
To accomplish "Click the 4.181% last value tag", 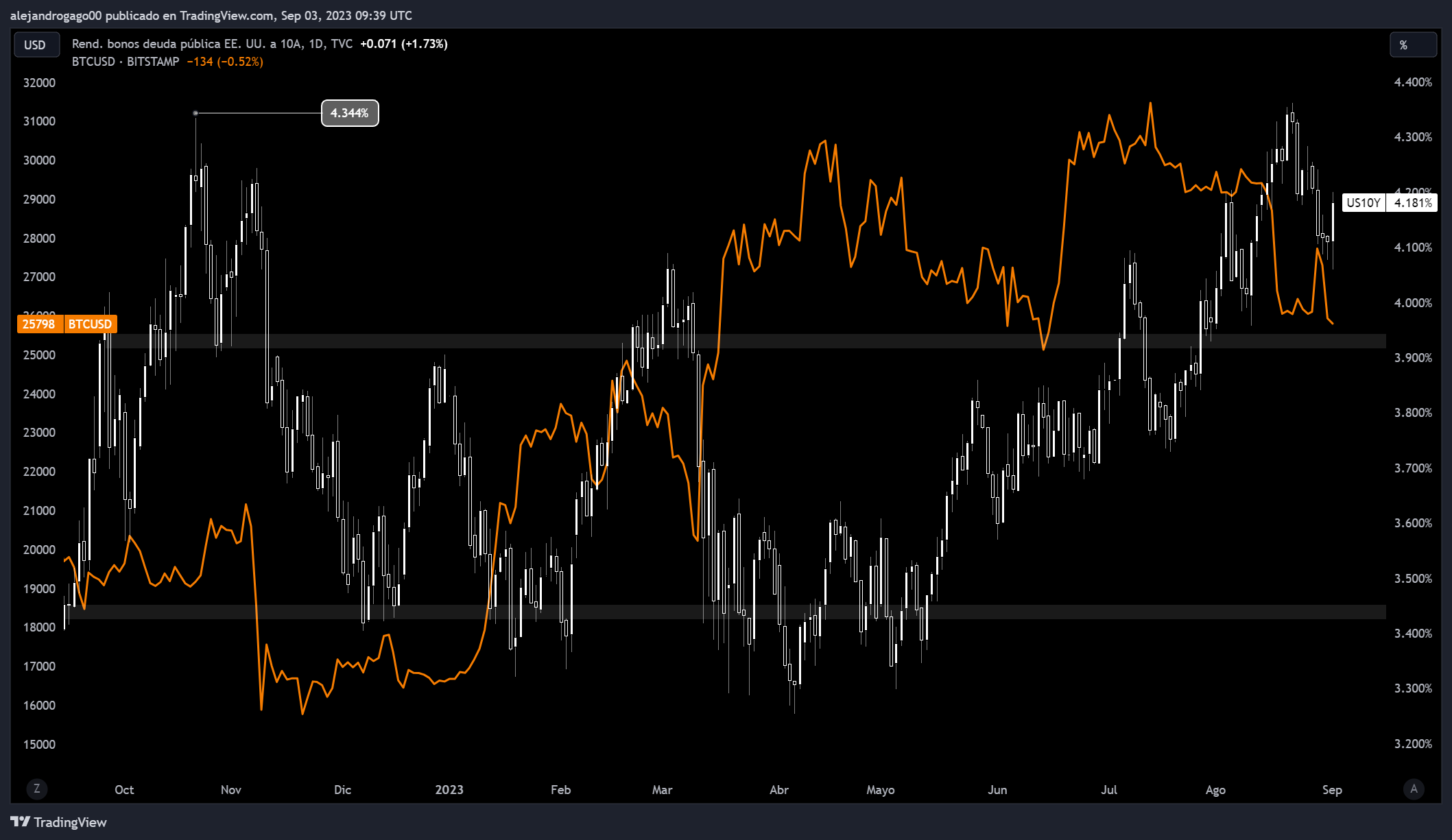I will pyautogui.click(x=1412, y=202).
